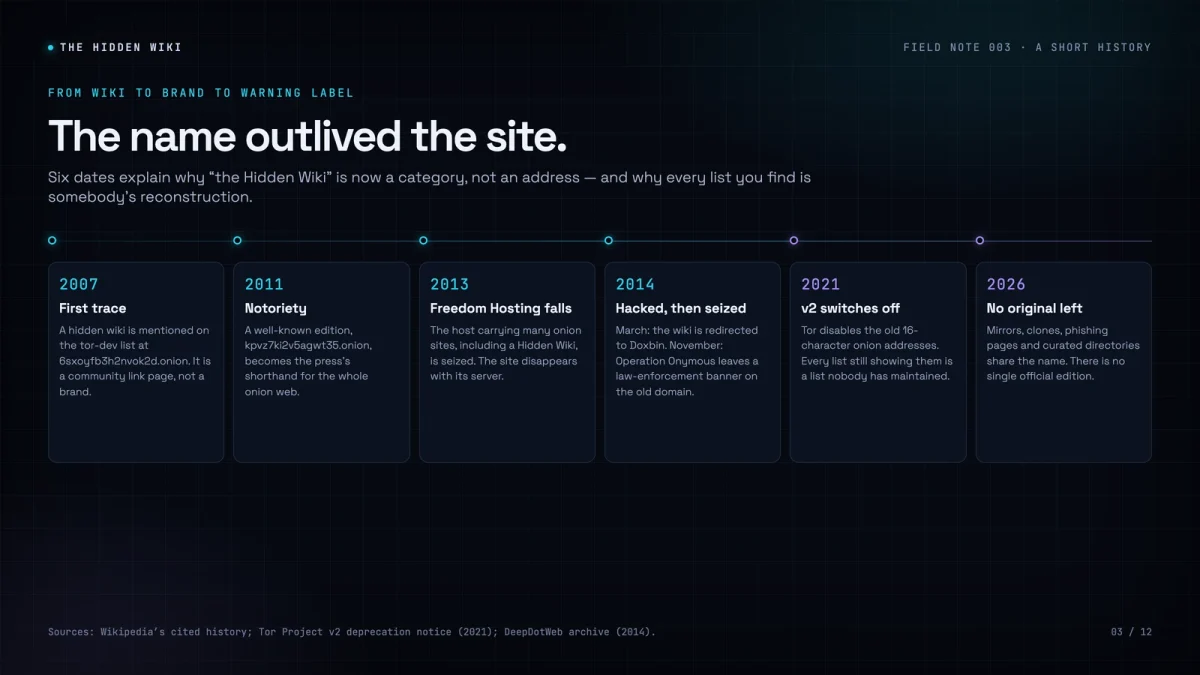Click the 6sxoyfb3h2nvok2d.onion address text

pos(122,361)
